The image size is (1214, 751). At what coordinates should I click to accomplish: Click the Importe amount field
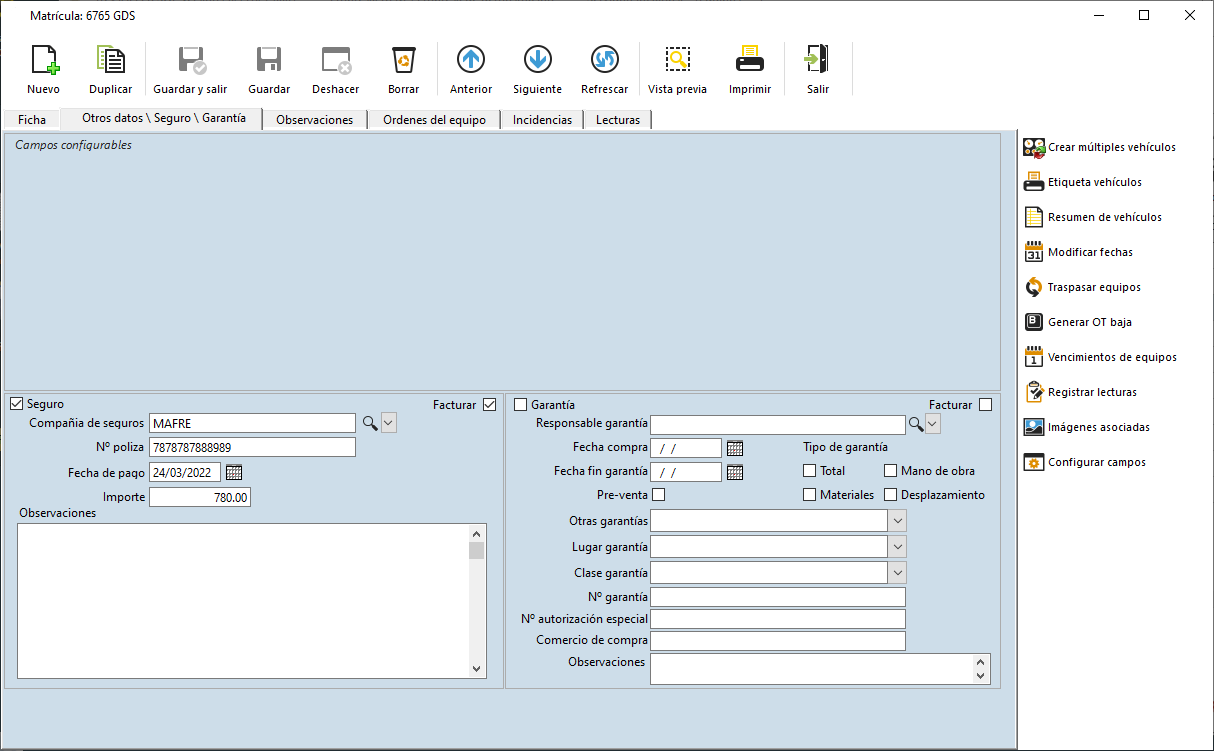click(200, 497)
